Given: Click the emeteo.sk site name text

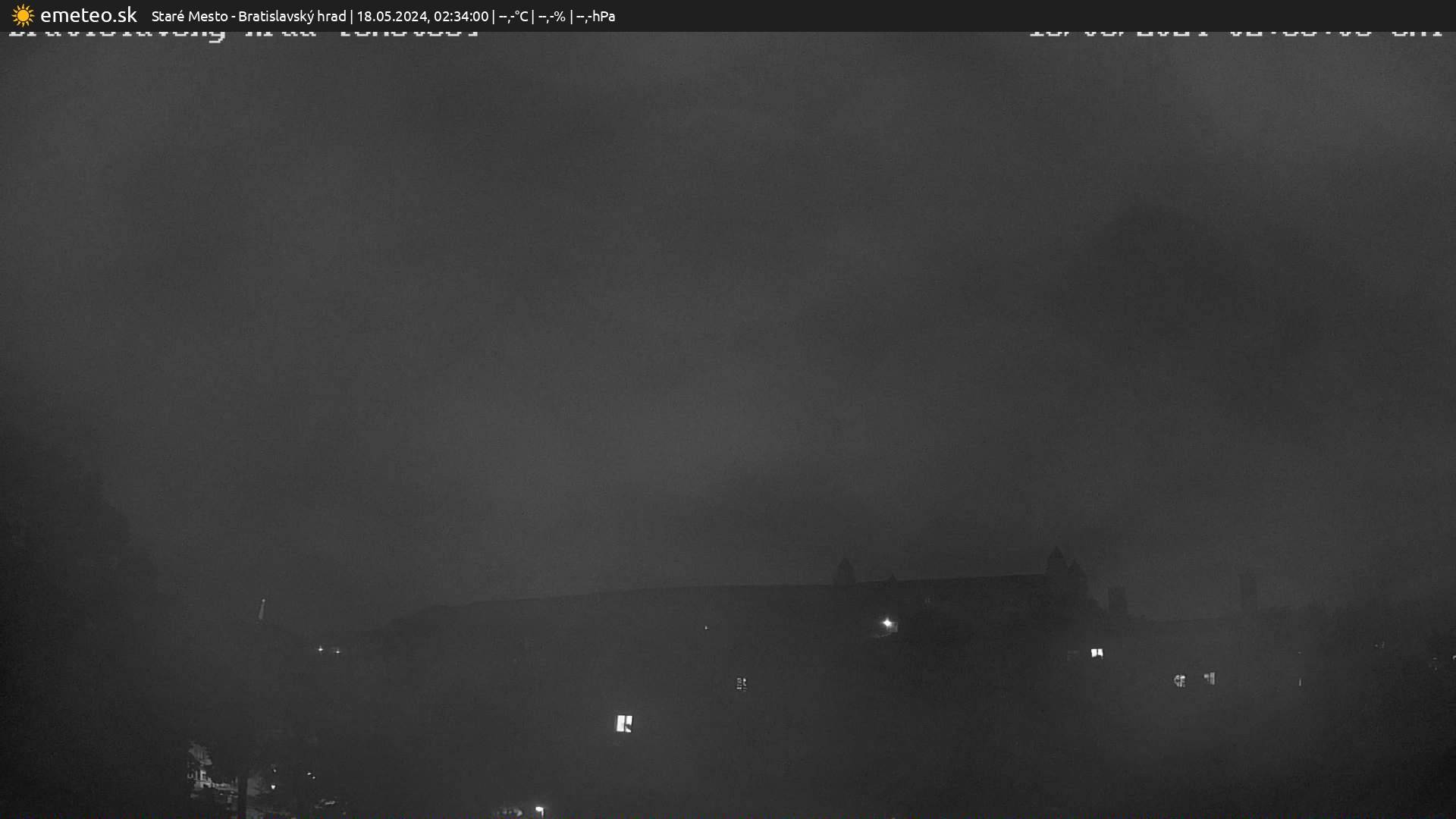Looking at the screenshot, I should [x=88, y=15].
